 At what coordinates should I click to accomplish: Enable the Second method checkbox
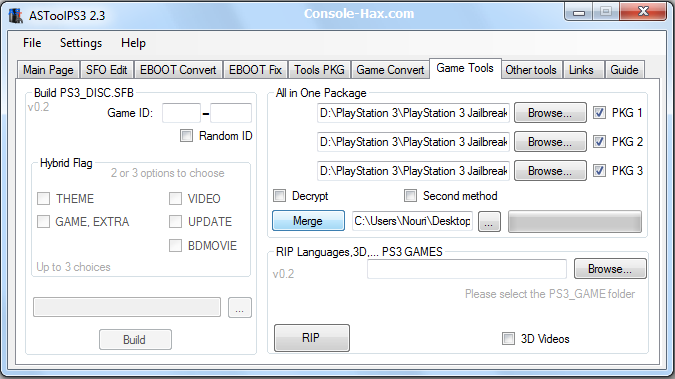[x=410, y=196]
